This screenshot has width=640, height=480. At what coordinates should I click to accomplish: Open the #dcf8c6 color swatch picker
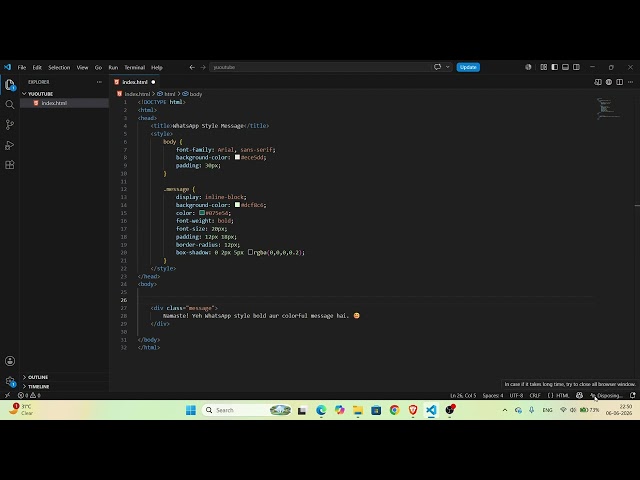[238, 205]
